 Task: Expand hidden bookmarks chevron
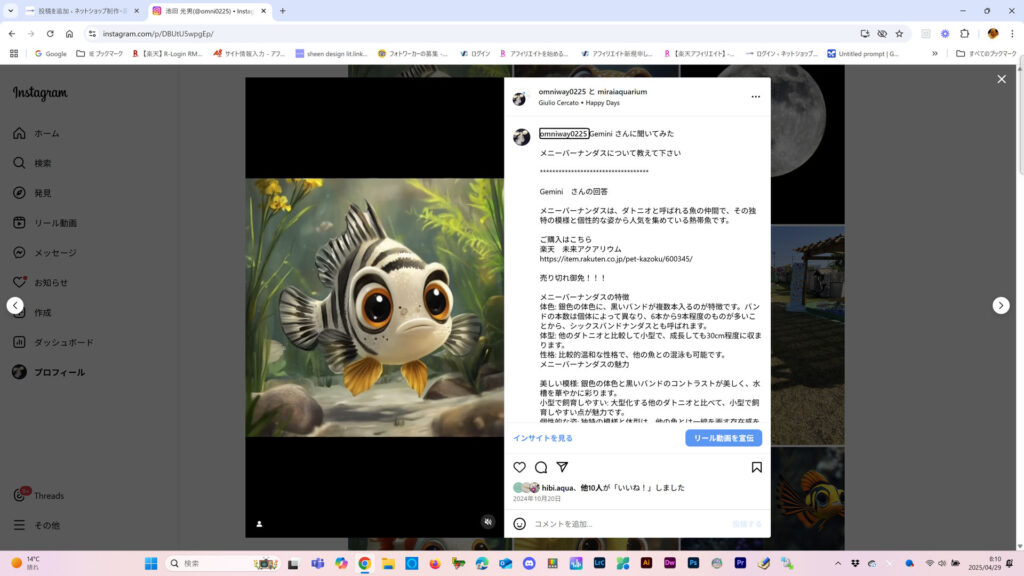pyautogui.click(x=935, y=54)
